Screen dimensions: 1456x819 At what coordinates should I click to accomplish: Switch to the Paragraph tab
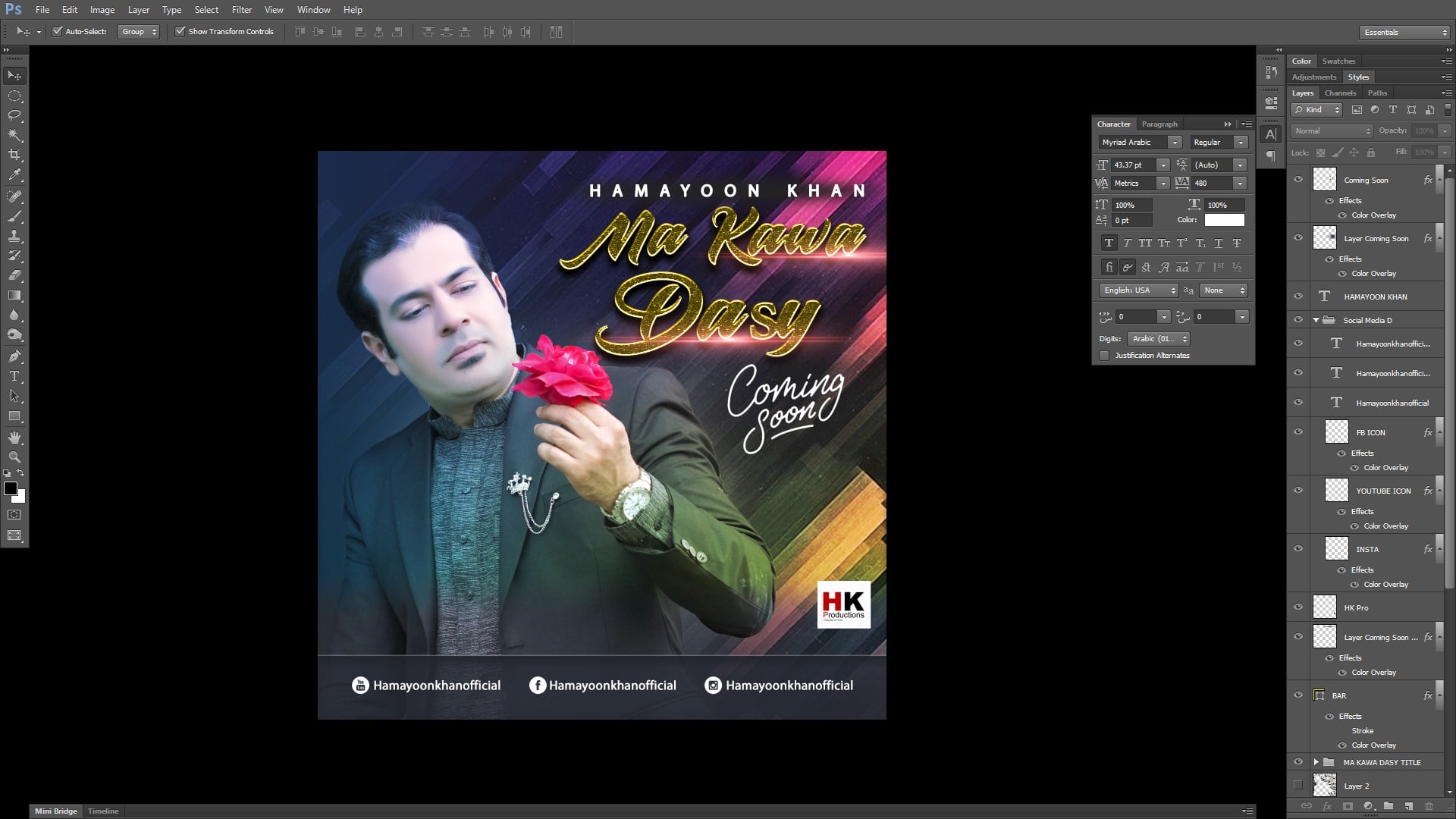1159,124
